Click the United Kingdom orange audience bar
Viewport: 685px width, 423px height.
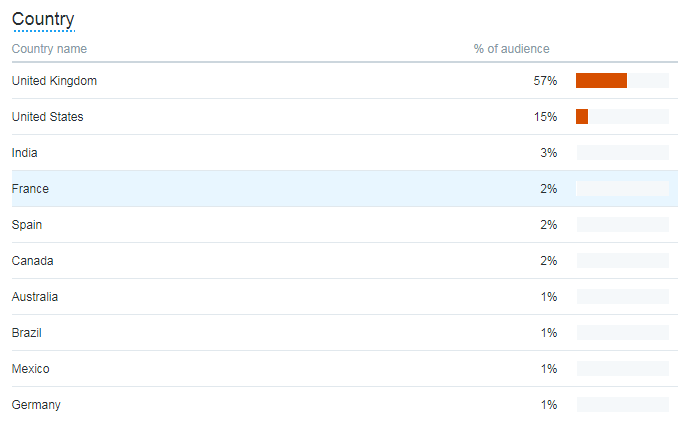[x=601, y=80]
